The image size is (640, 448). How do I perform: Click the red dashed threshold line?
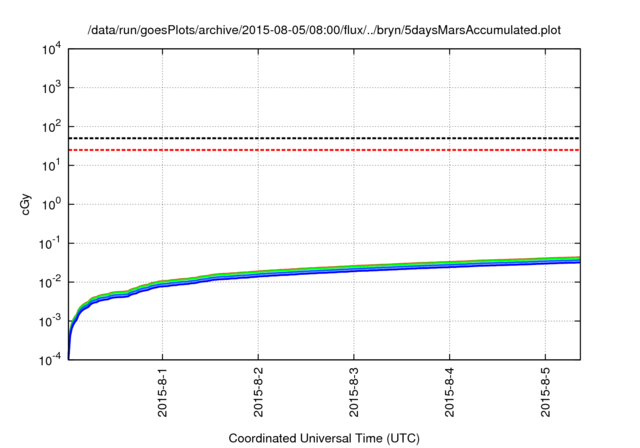tap(324, 150)
